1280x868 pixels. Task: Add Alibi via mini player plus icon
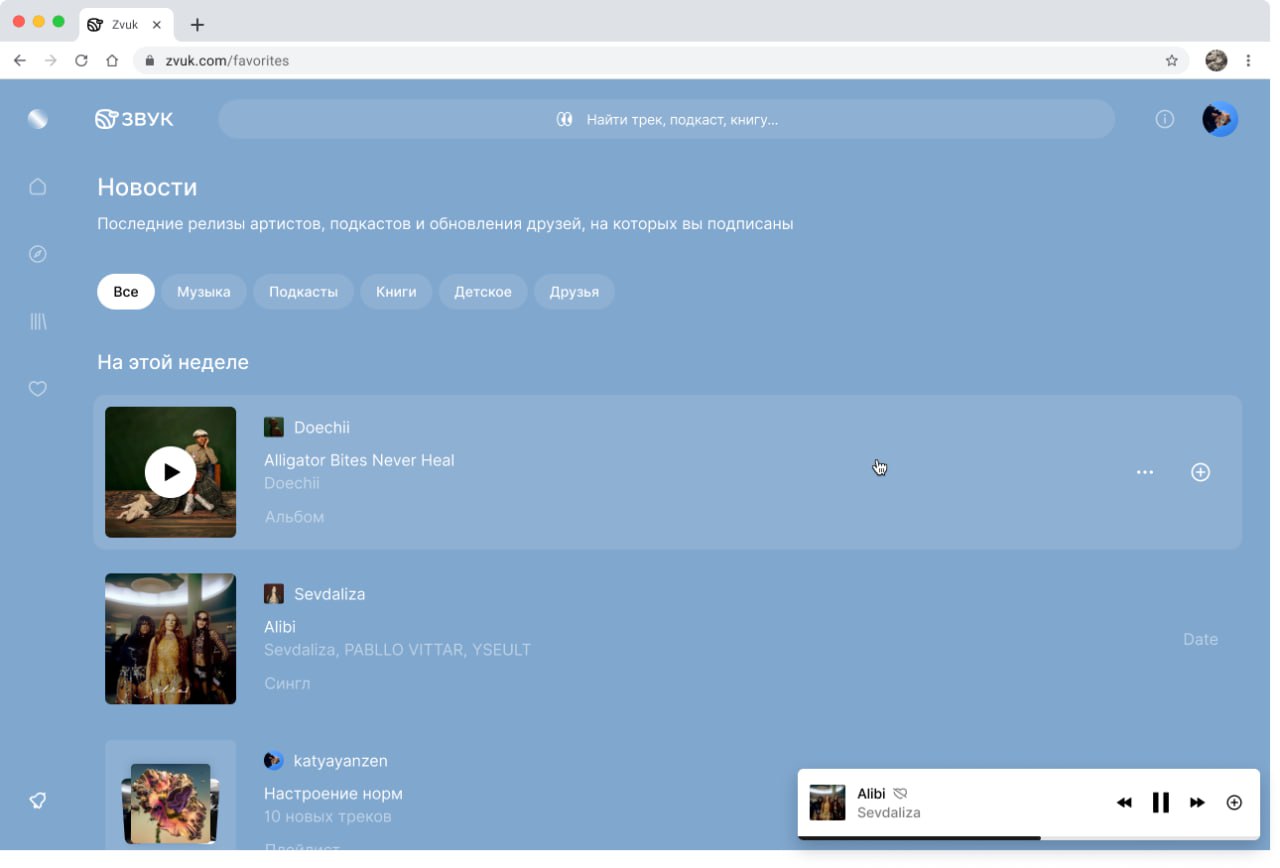click(x=1234, y=802)
